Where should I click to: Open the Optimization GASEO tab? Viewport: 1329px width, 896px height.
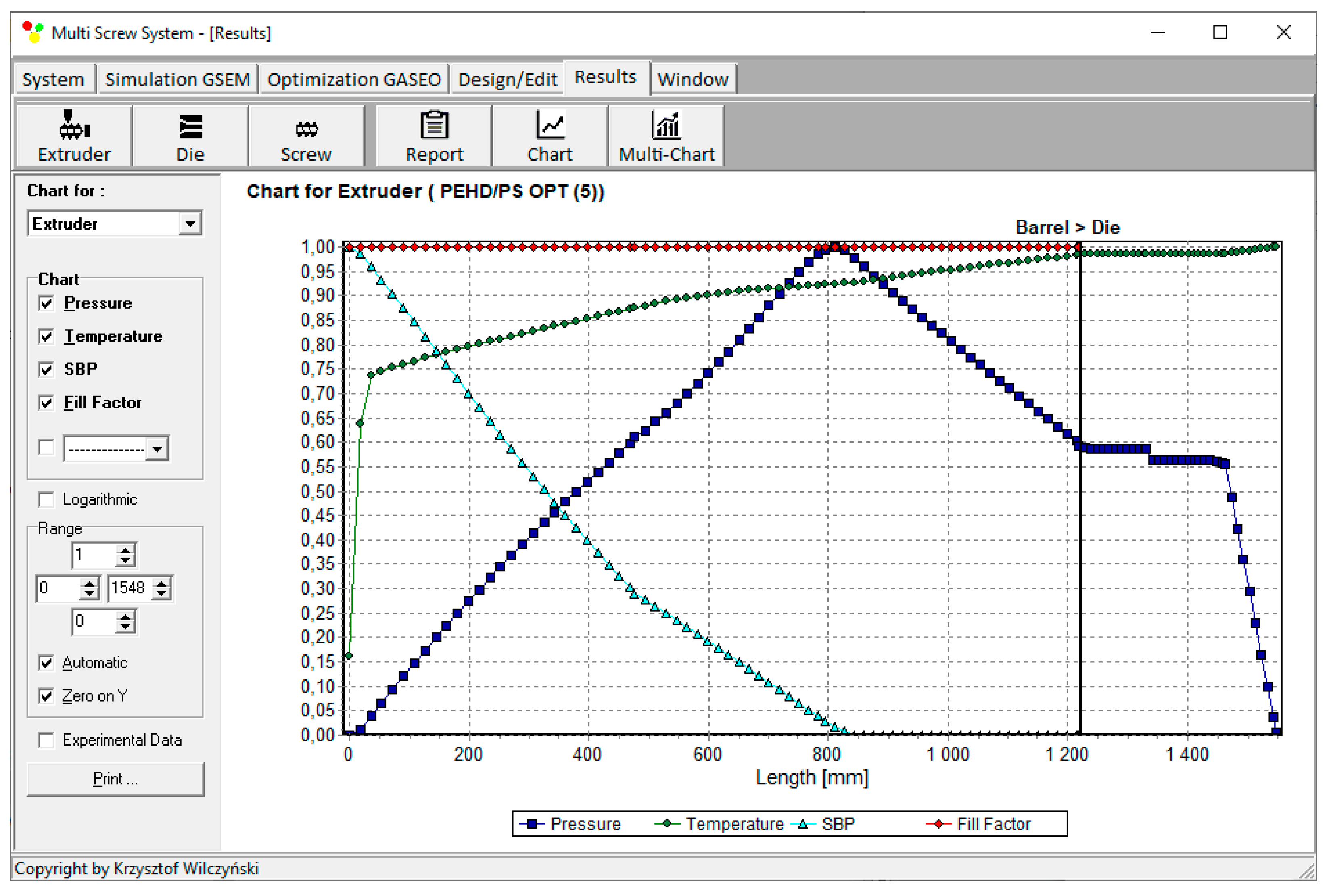pos(354,79)
